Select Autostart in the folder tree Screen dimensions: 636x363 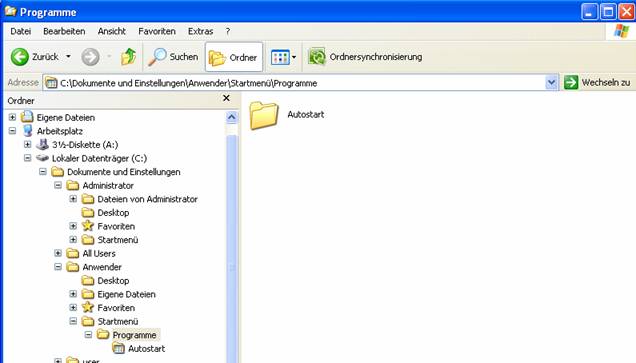[139, 348]
